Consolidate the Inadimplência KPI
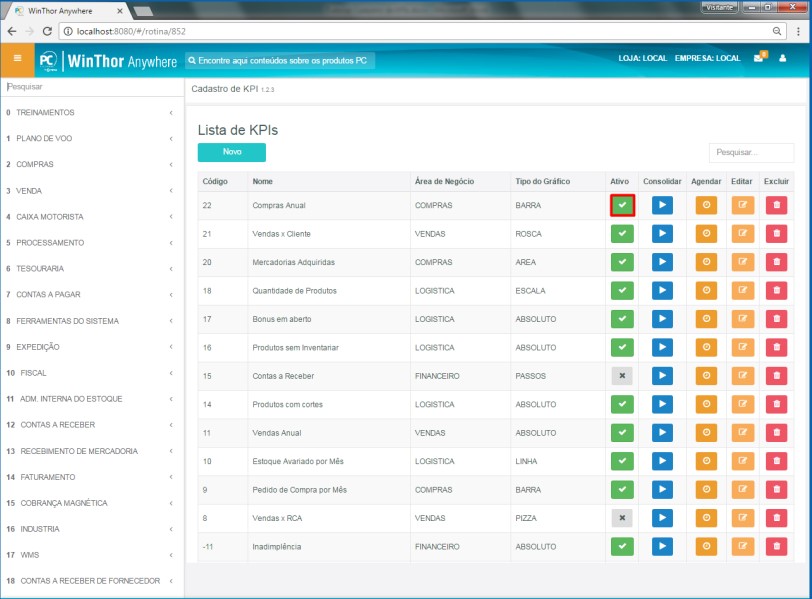Screen dimensions: 812x599 pos(662,546)
